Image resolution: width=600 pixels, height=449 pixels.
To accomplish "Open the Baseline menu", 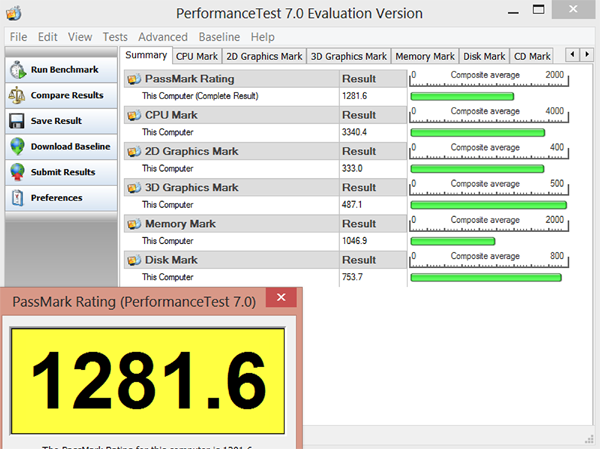I will click(219, 37).
